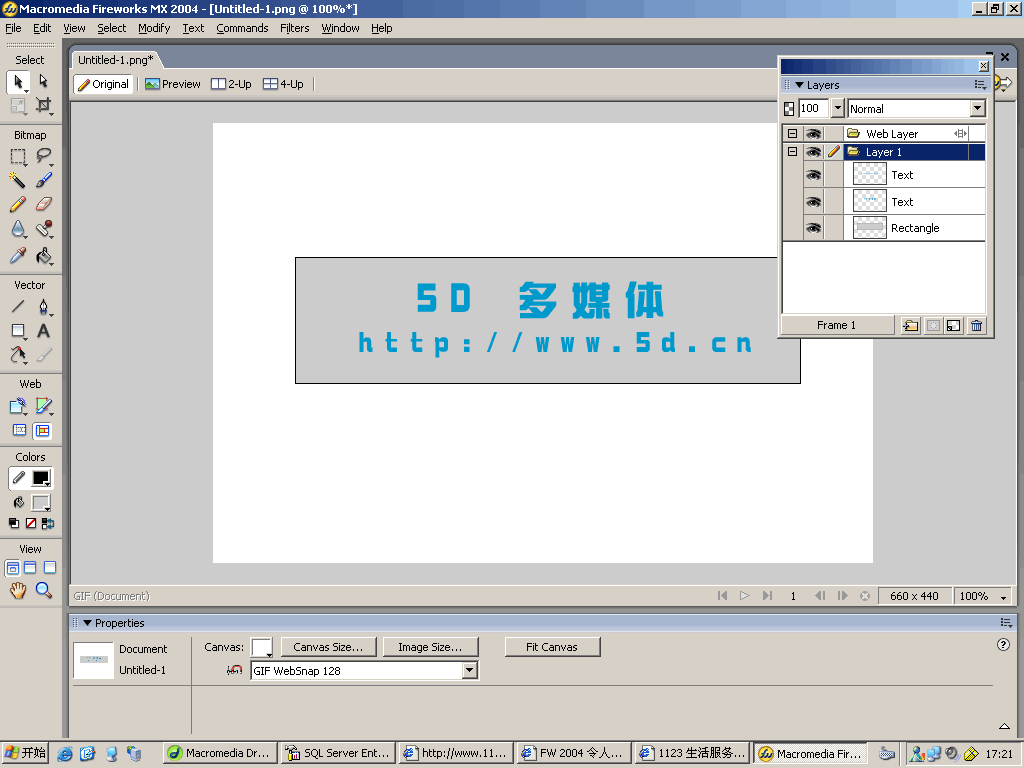The width and height of the screenshot is (1024, 768).
Task: Select the Text tool
Action: pos(43,331)
